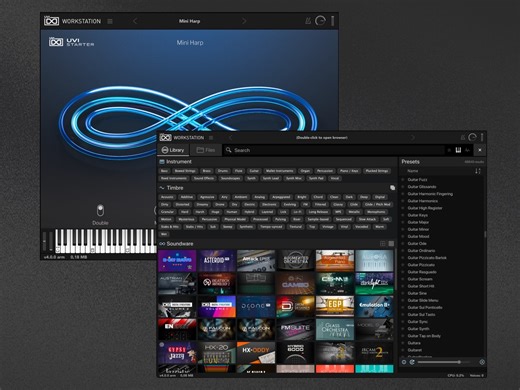Select preset Guitar Tap on Body

click(424, 336)
